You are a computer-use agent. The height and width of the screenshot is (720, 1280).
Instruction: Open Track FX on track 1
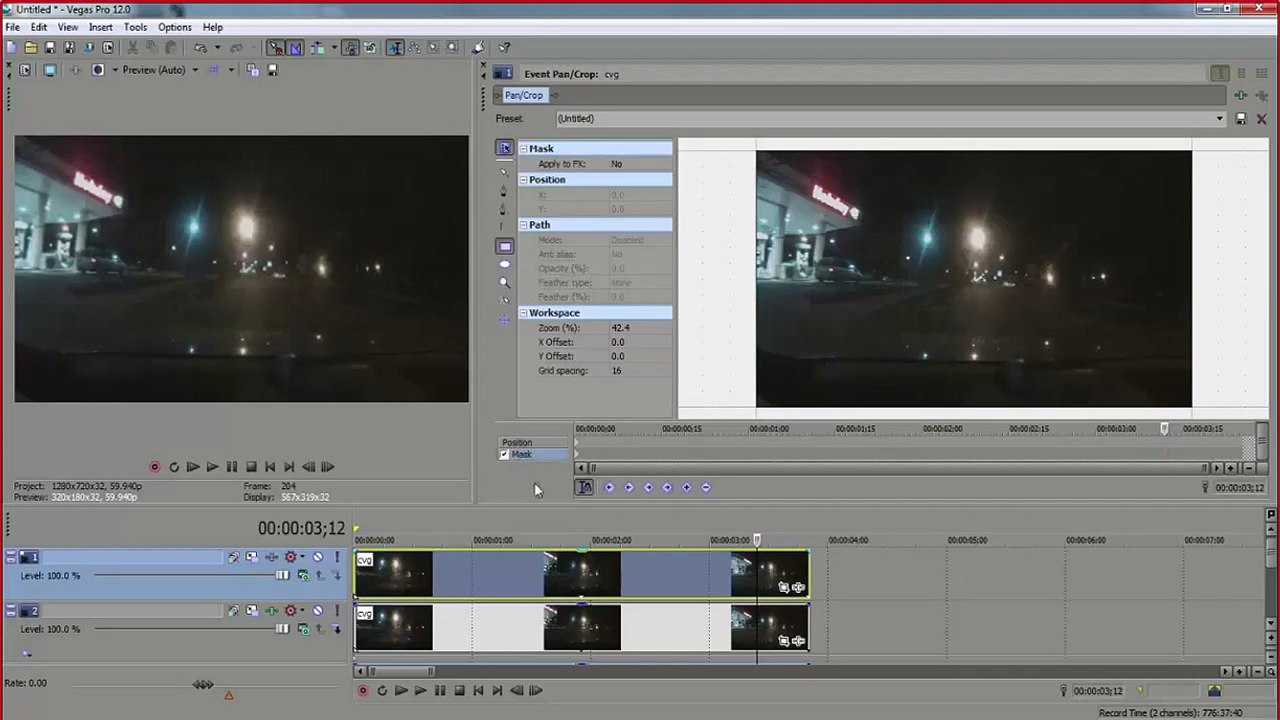pos(291,557)
